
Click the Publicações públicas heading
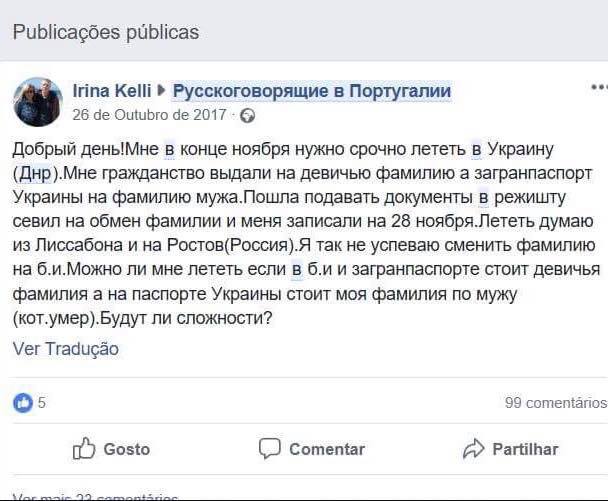106,32
